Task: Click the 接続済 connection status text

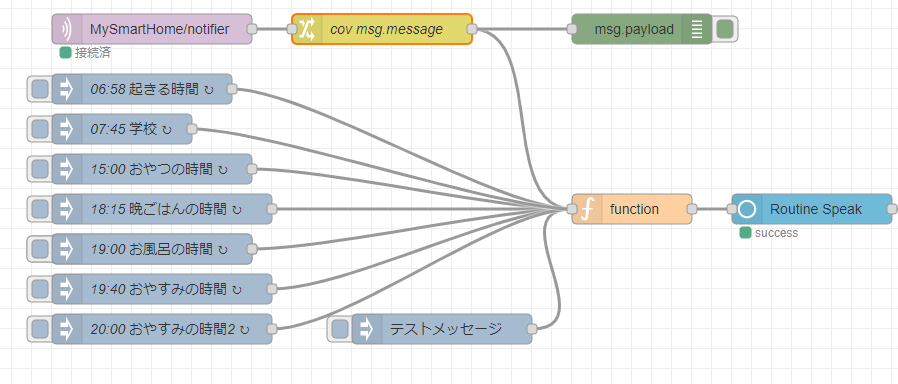Action: (x=93, y=54)
